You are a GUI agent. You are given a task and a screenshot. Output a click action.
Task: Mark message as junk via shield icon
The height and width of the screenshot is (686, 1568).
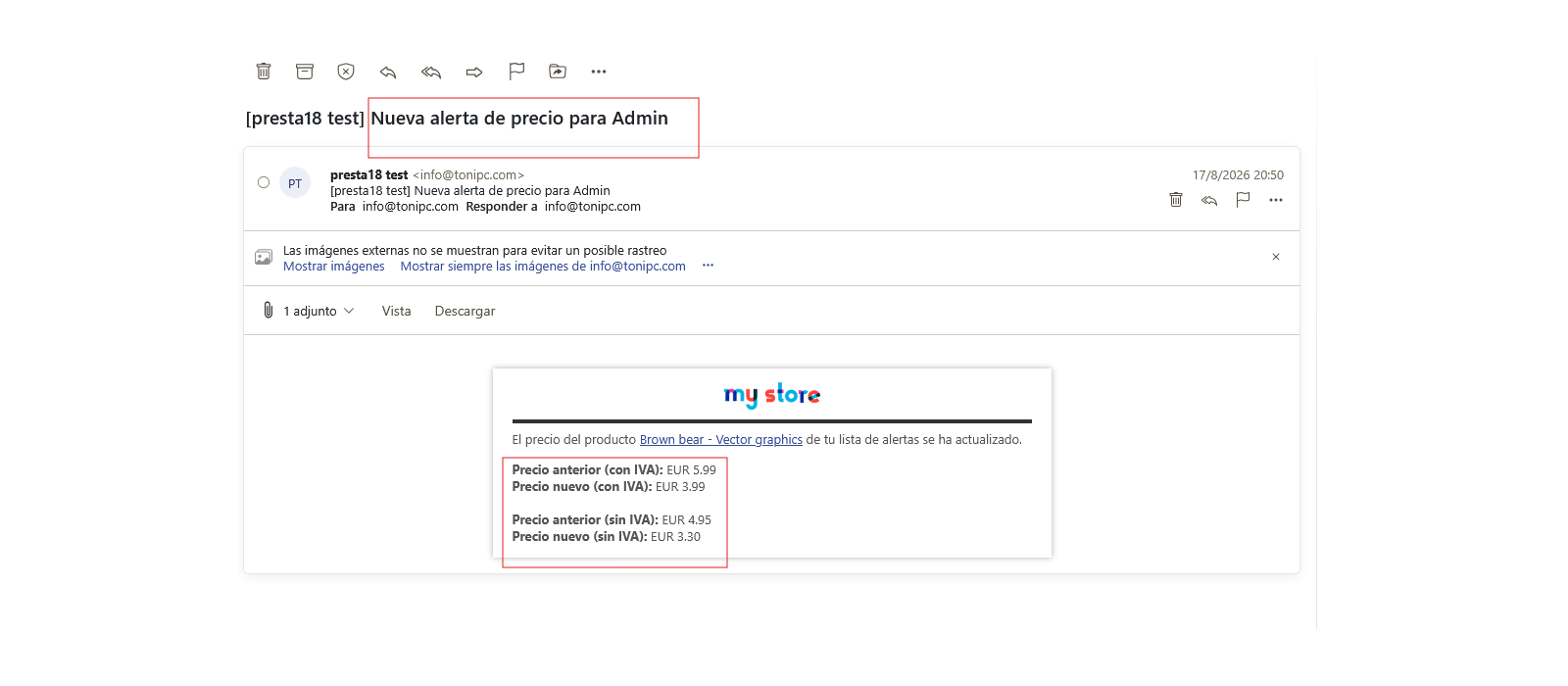(346, 72)
